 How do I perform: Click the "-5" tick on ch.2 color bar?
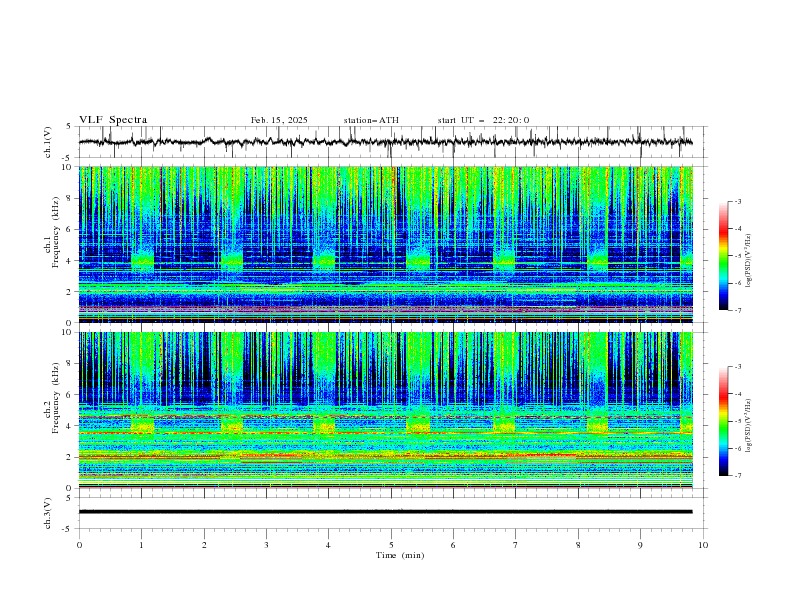coord(737,421)
